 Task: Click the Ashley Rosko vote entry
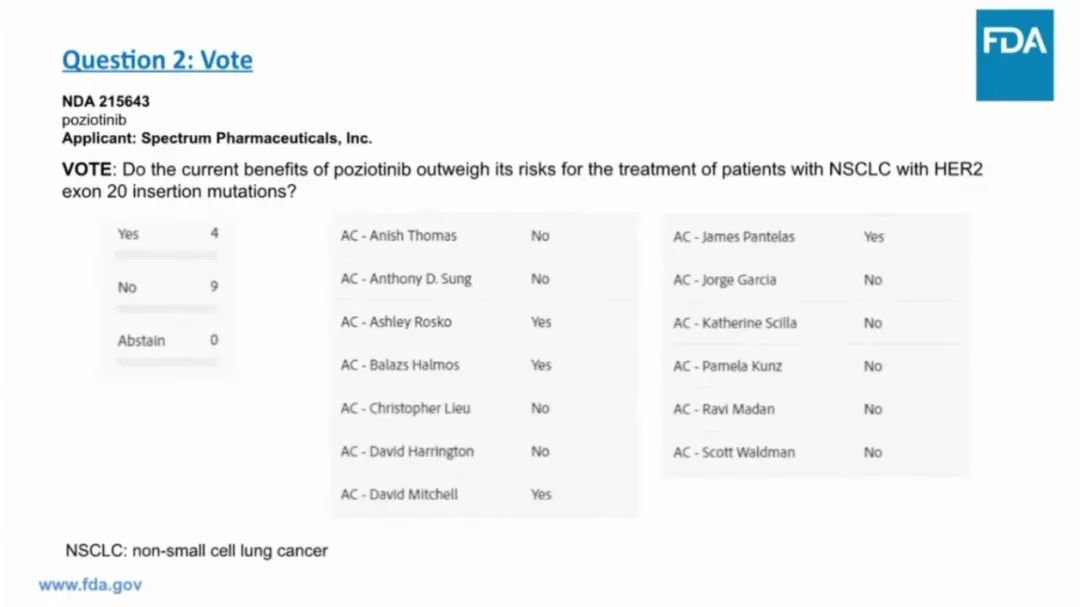tap(484, 322)
